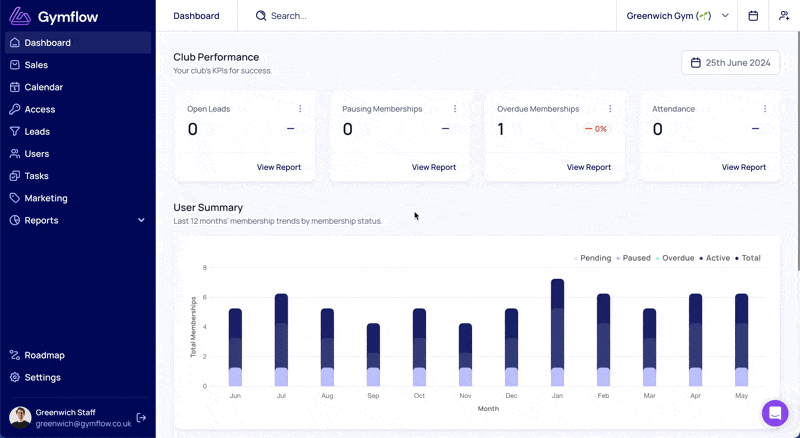Open Overdue Memberships three-dot menu
The height and width of the screenshot is (438, 800).
click(x=610, y=109)
